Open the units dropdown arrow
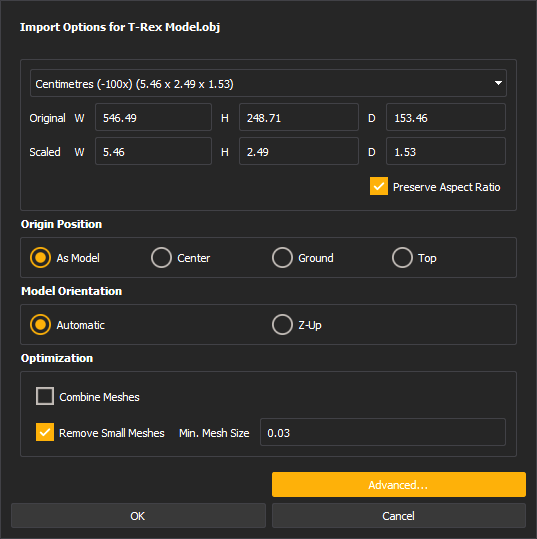The width and height of the screenshot is (537, 539). point(498,83)
